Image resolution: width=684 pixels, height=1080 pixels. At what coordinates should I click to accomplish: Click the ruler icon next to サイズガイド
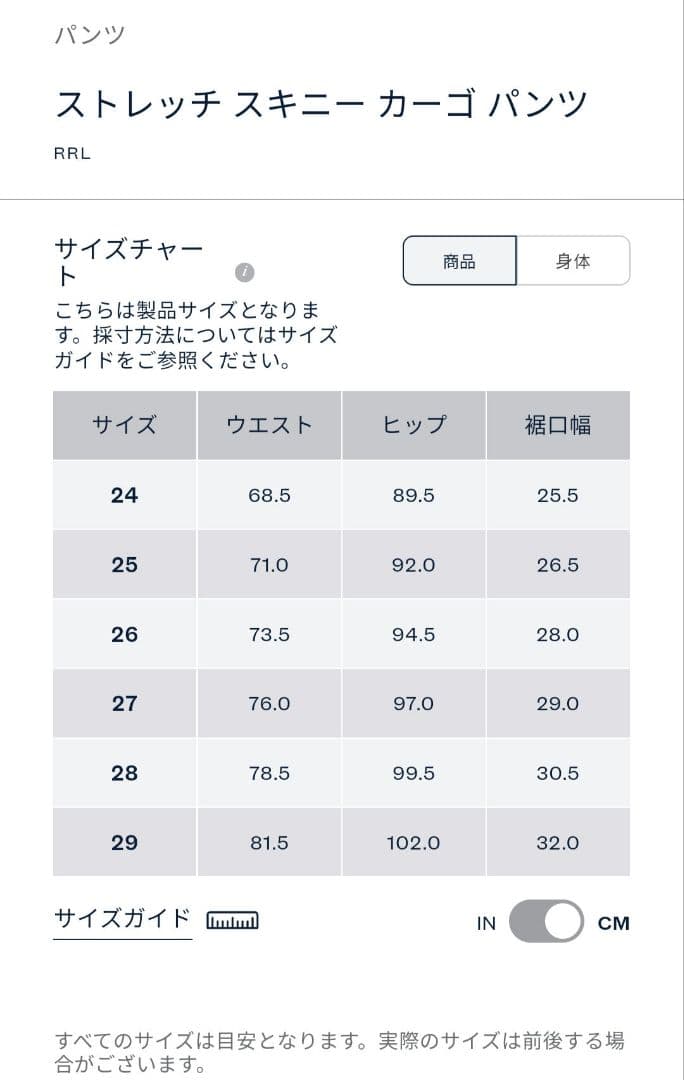pyautogui.click(x=233, y=919)
